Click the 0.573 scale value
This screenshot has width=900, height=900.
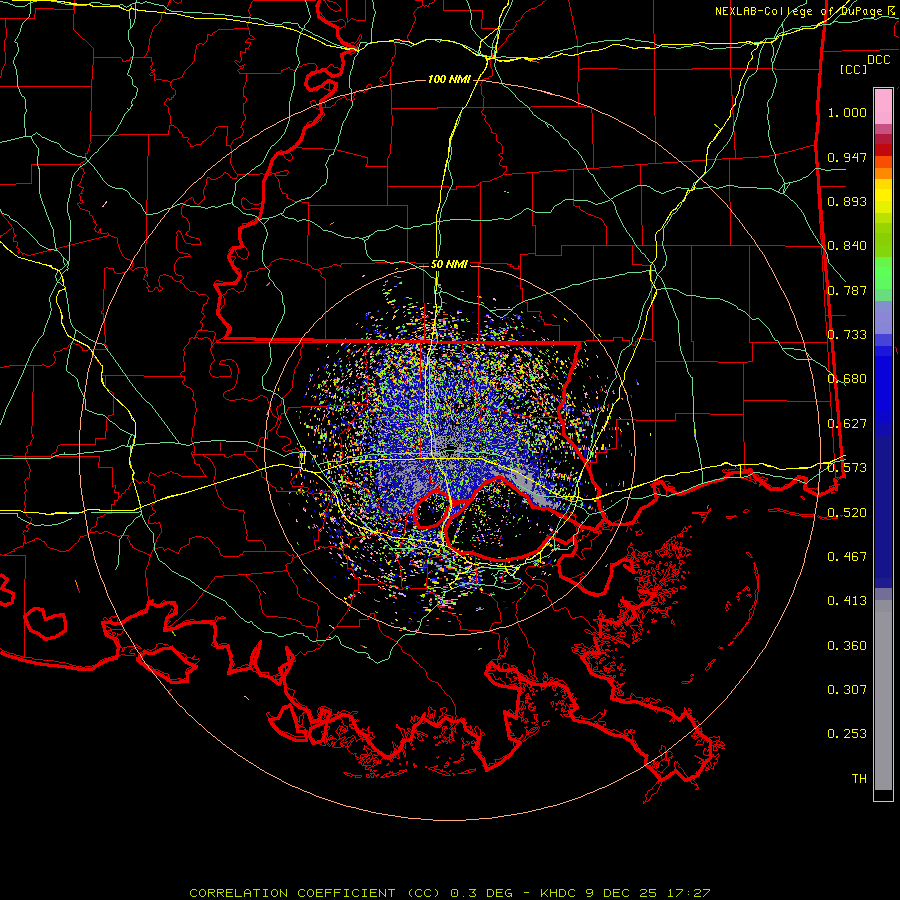tap(847, 468)
